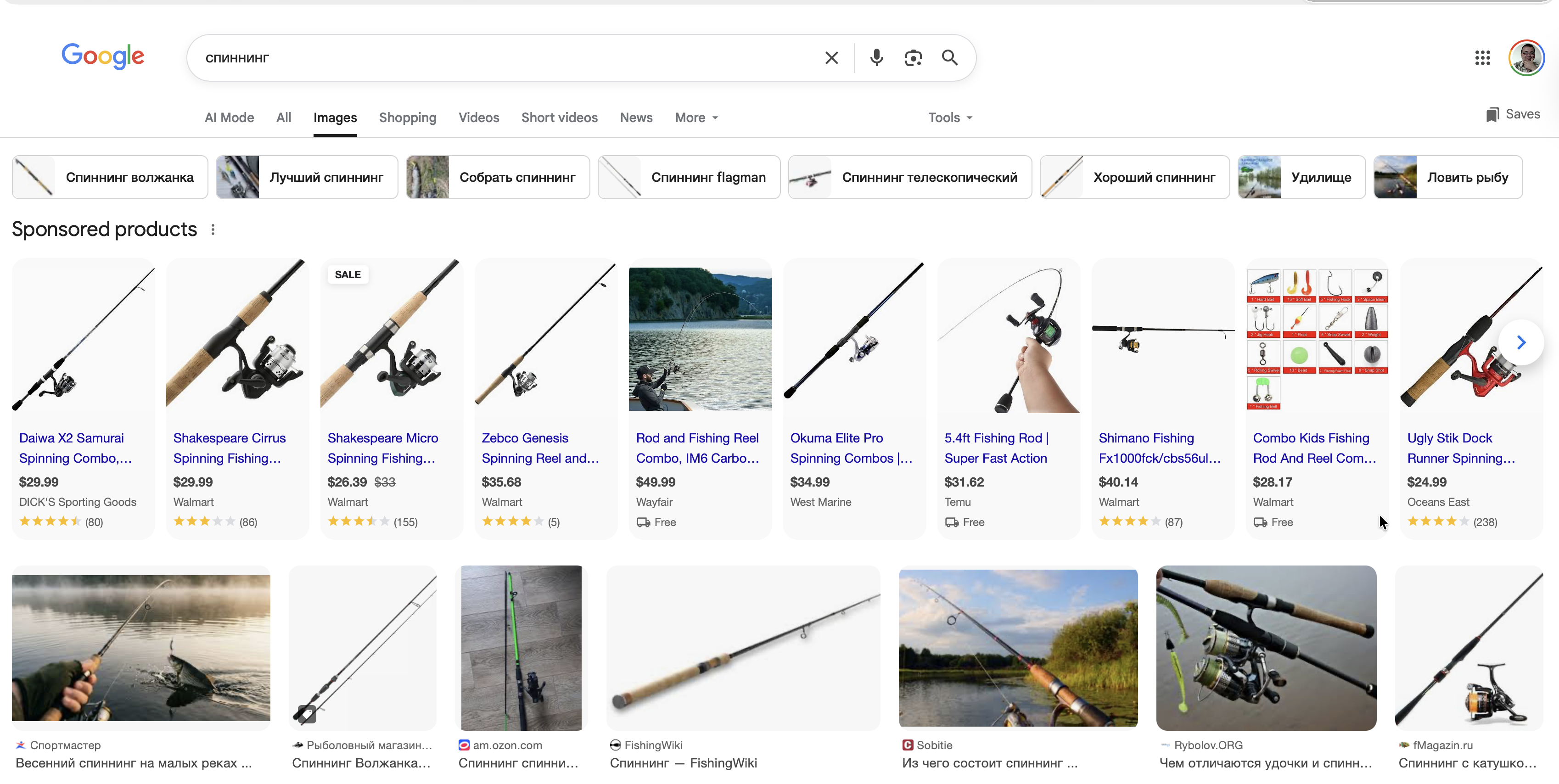Screen dimensions: 1559x784
Task: Filter by Хороший спиннинг chip
Action: pos(1135,177)
